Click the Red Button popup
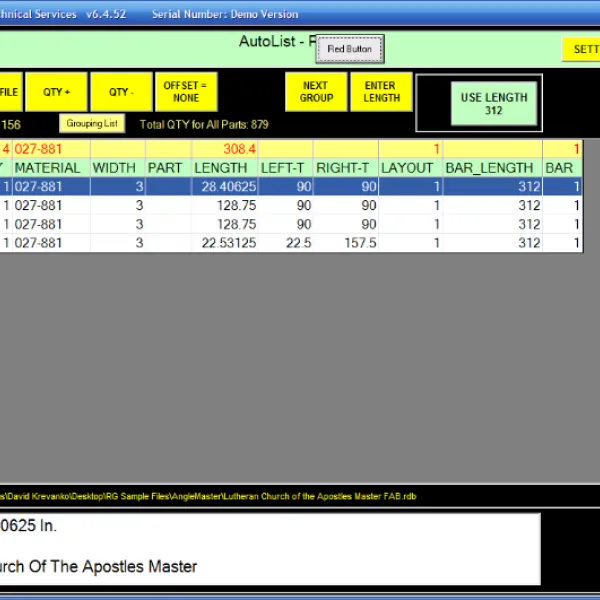 click(349, 49)
